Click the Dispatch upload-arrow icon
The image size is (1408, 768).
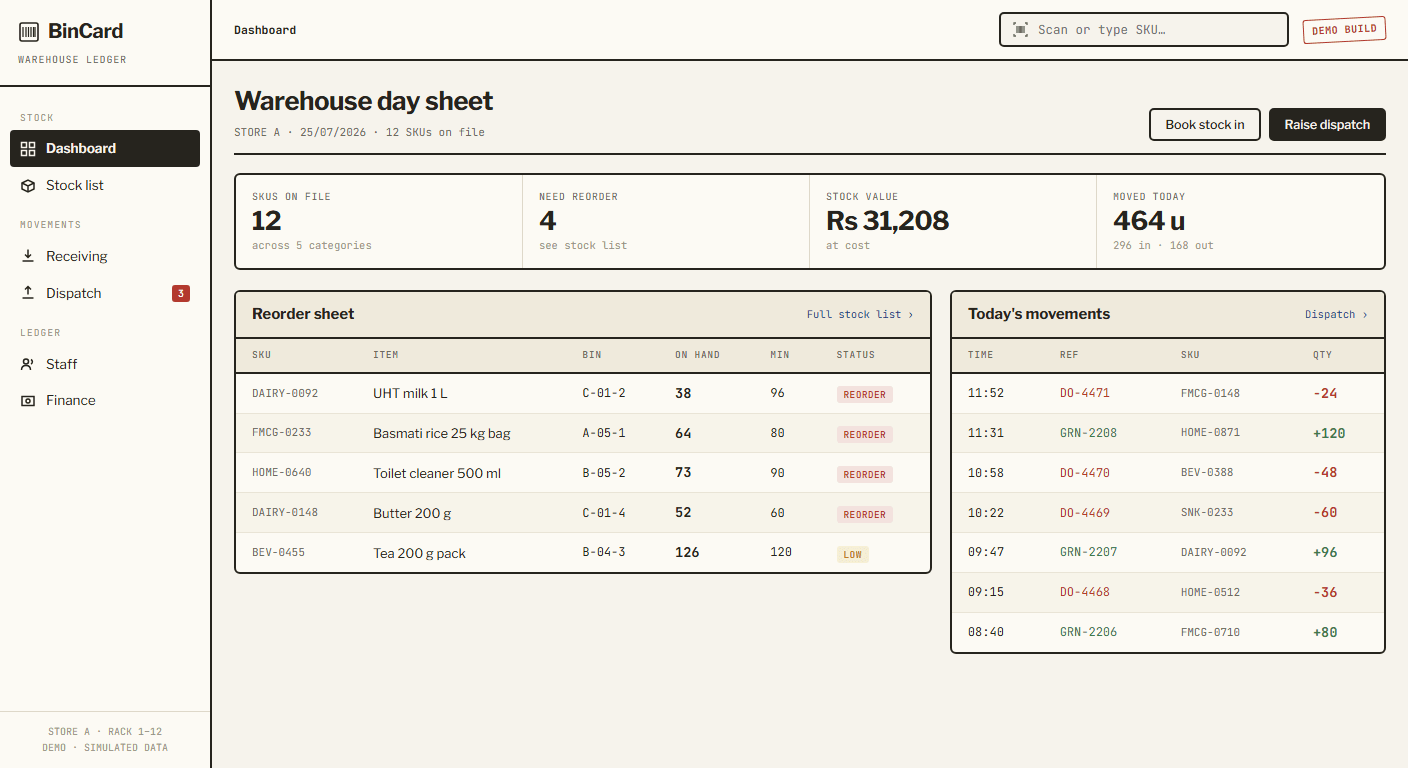click(x=28, y=293)
